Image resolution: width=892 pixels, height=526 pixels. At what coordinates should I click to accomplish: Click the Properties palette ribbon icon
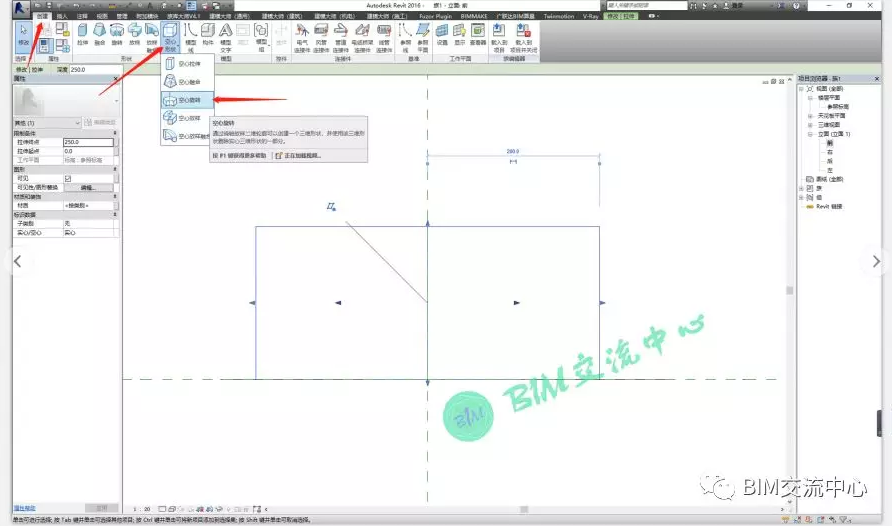pyautogui.click(x=44, y=46)
